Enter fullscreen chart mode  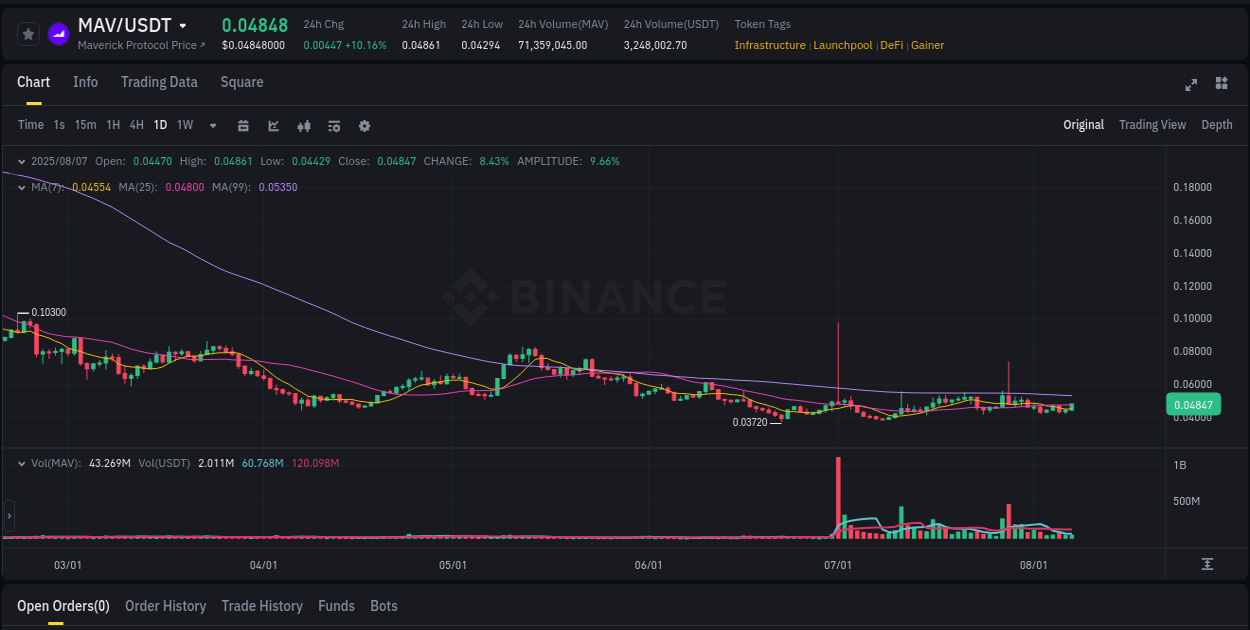(1191, 85)
